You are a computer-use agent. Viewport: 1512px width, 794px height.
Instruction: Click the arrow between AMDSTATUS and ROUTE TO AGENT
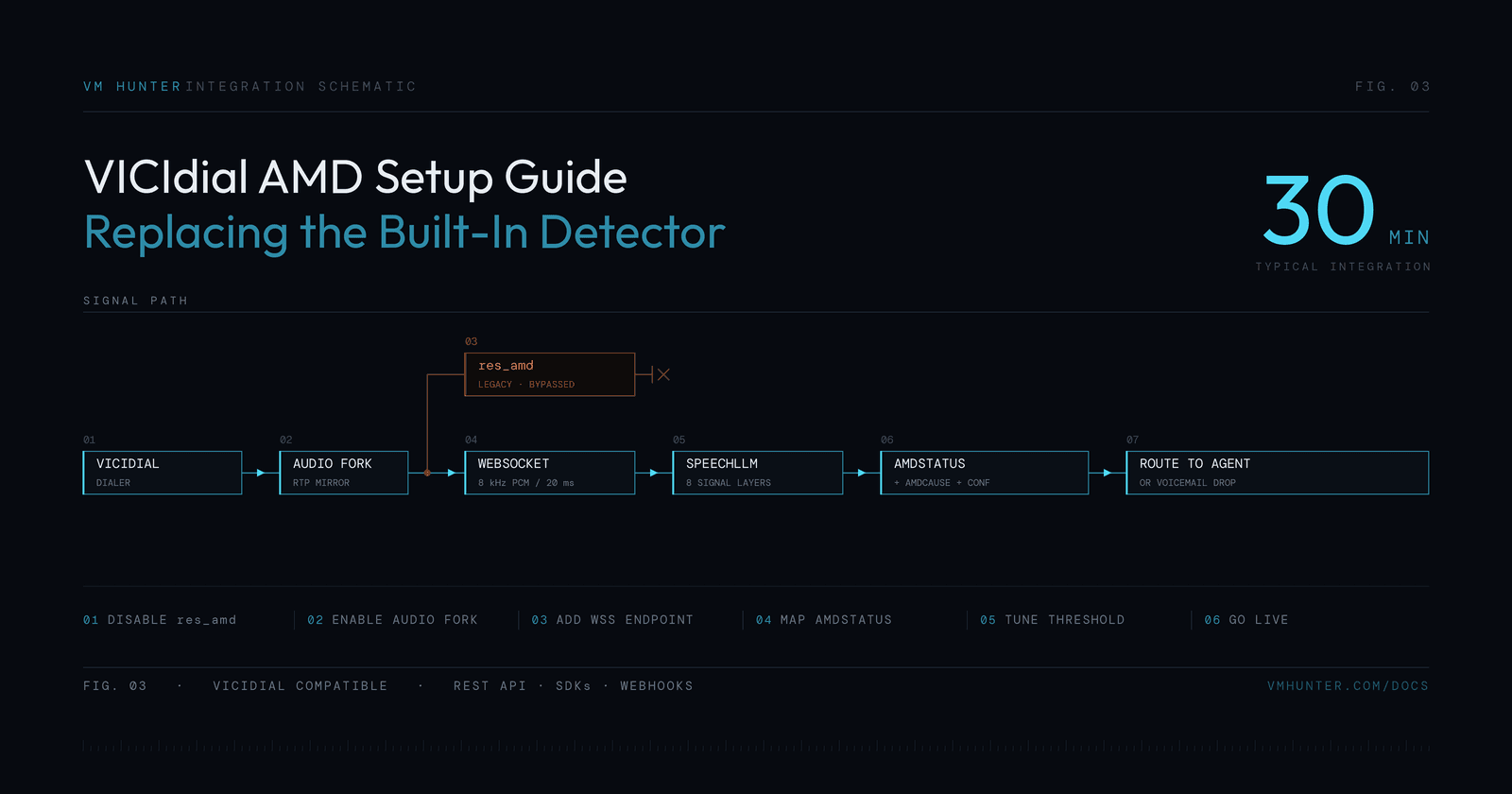pos(1108,473)
